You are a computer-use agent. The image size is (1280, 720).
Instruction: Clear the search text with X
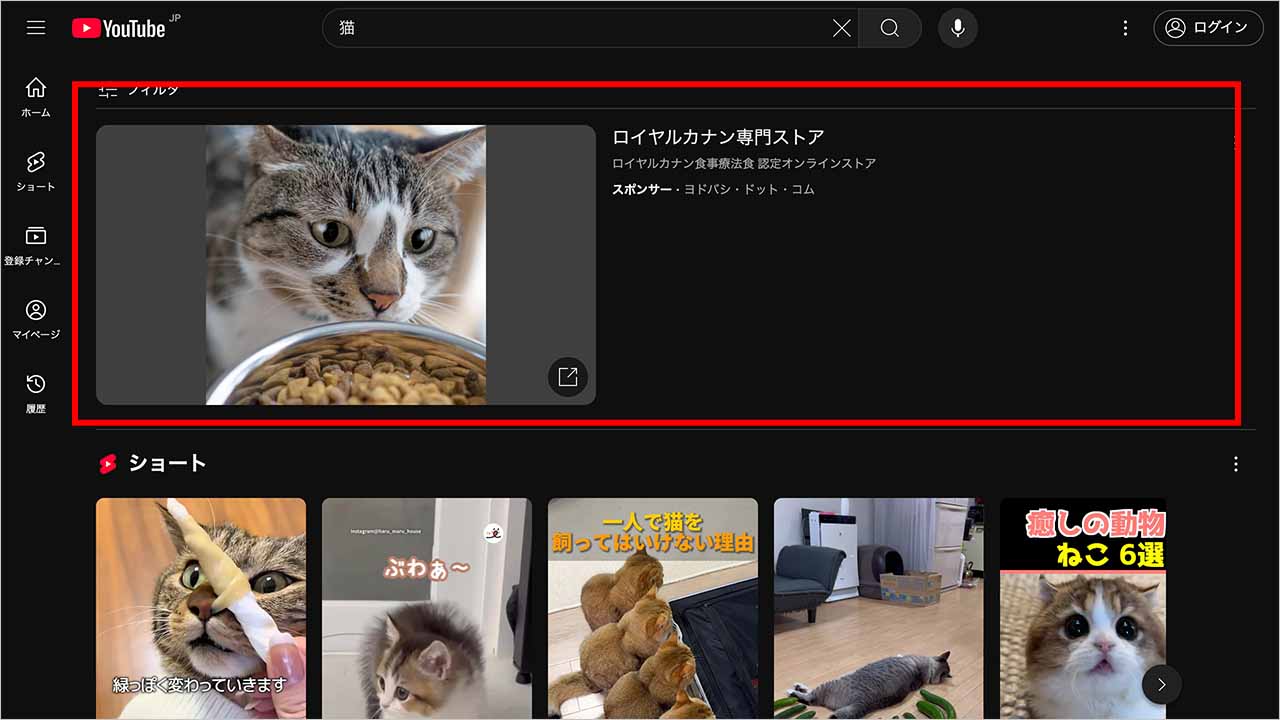842,28
